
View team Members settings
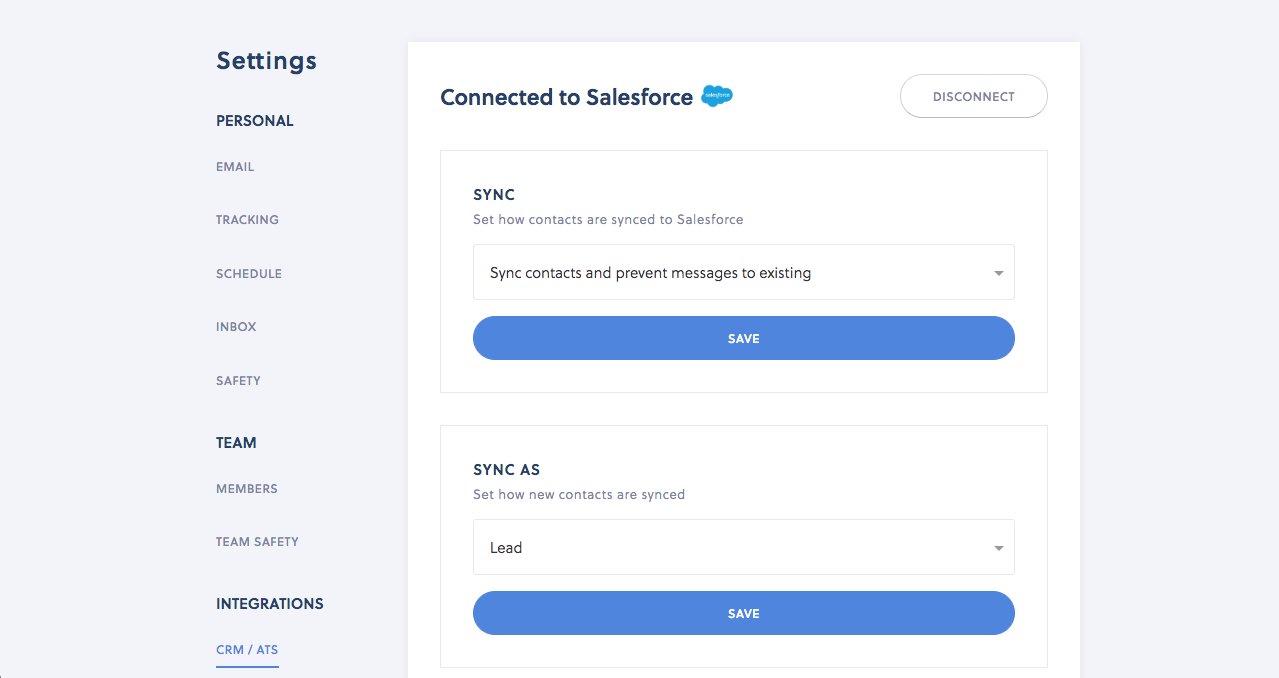pos(247,489)
